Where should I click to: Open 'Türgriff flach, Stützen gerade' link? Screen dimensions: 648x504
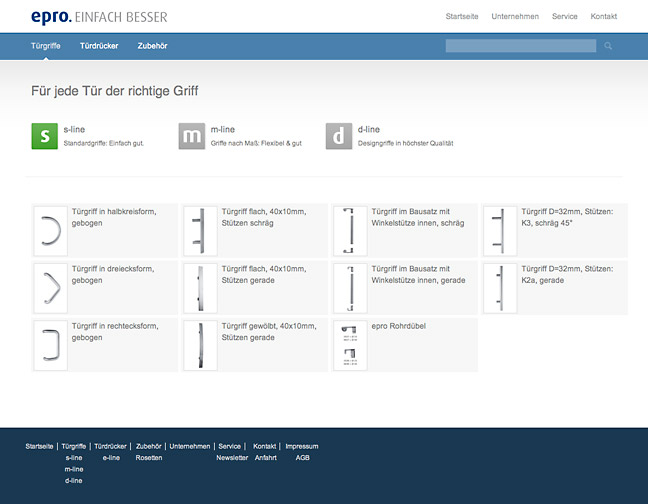pos(264,274)
